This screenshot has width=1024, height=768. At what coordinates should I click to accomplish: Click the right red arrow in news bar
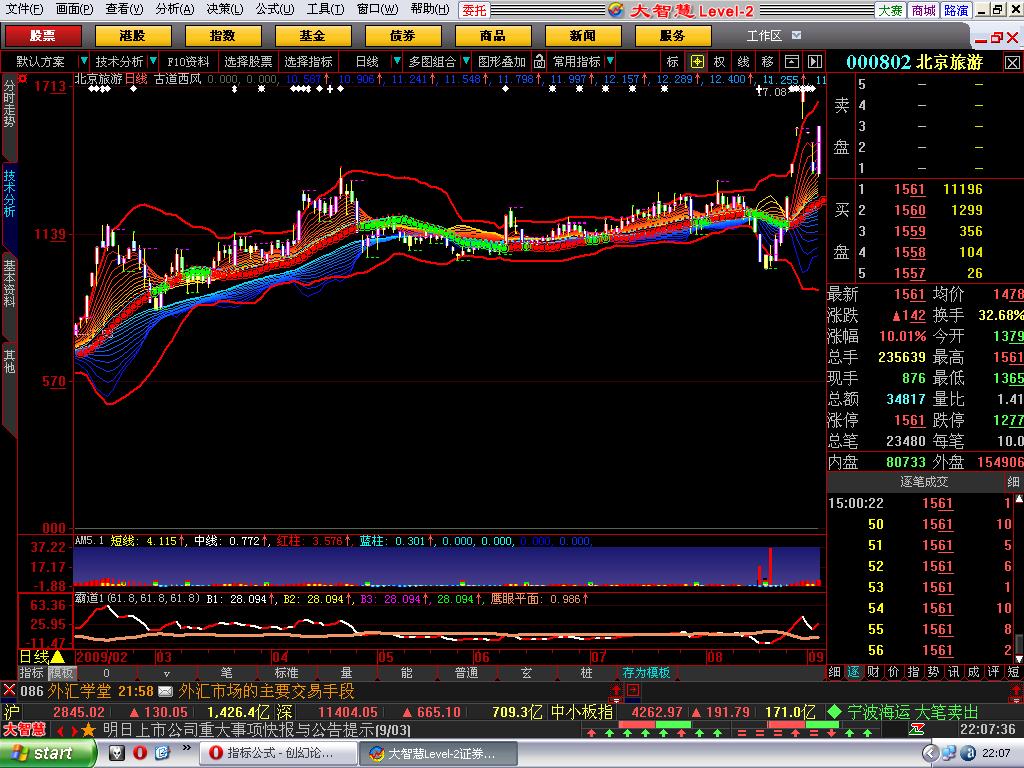pos(73,730)
